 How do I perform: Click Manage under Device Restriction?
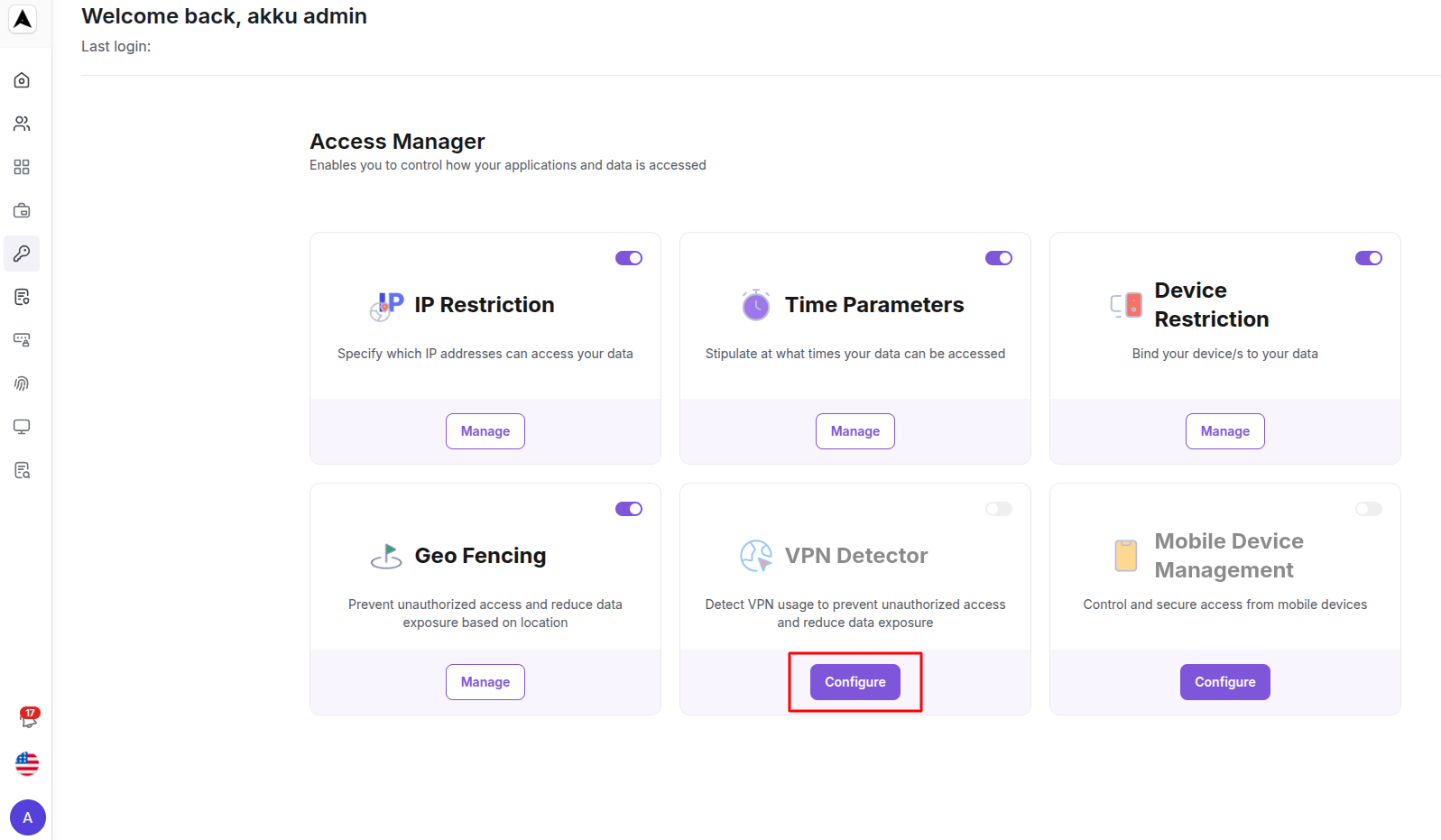point(1225,431)
